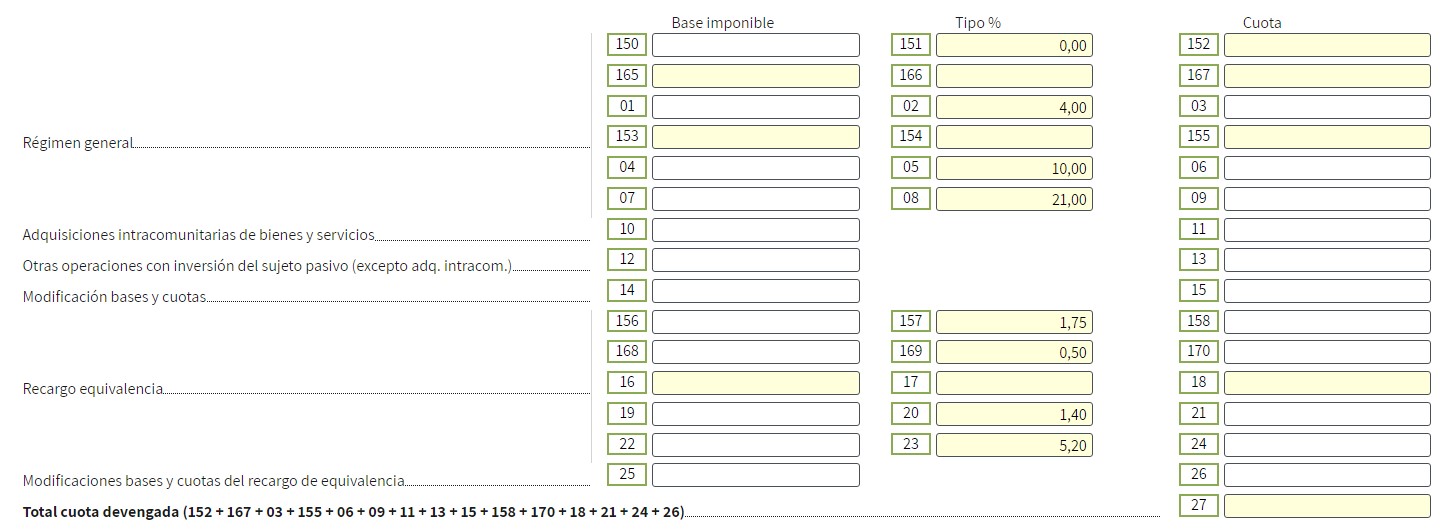1440x530 pixels.
Task: Click the Base imponible field 150
Action: tap(755, 45)
